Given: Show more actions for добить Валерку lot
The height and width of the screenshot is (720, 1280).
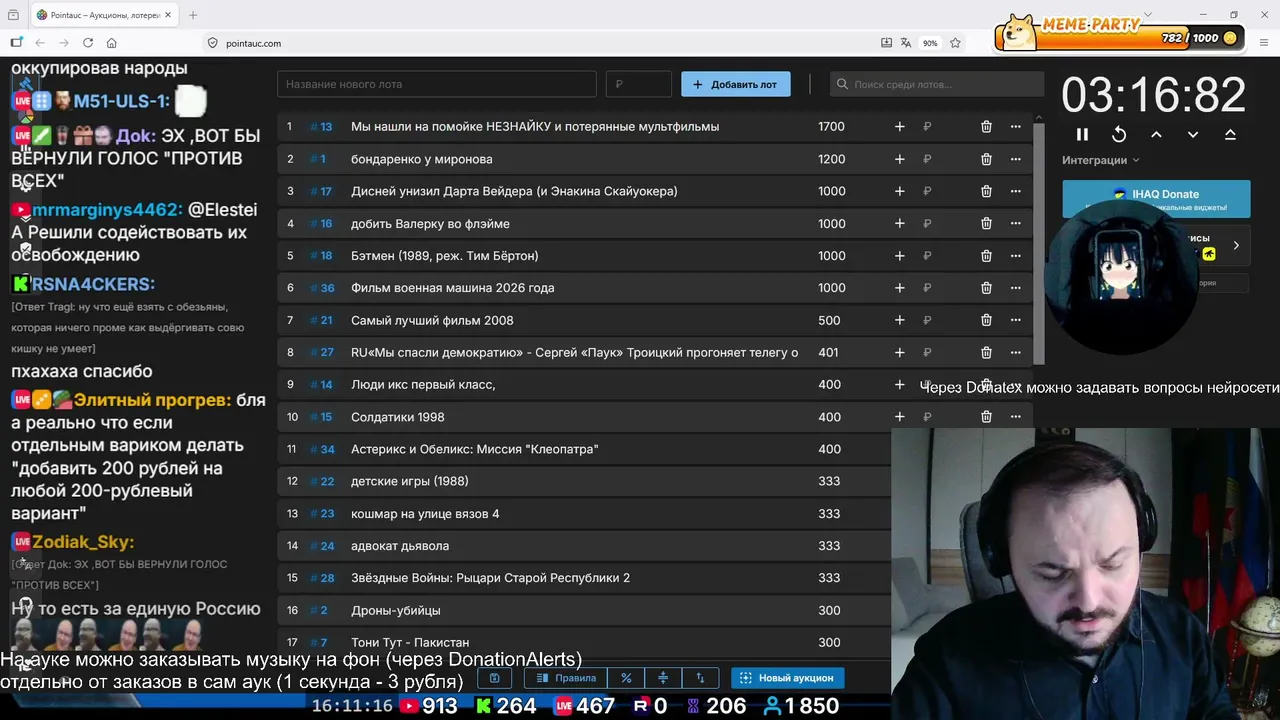Looking at the screenshot, I should click(x=1015, y=224).
